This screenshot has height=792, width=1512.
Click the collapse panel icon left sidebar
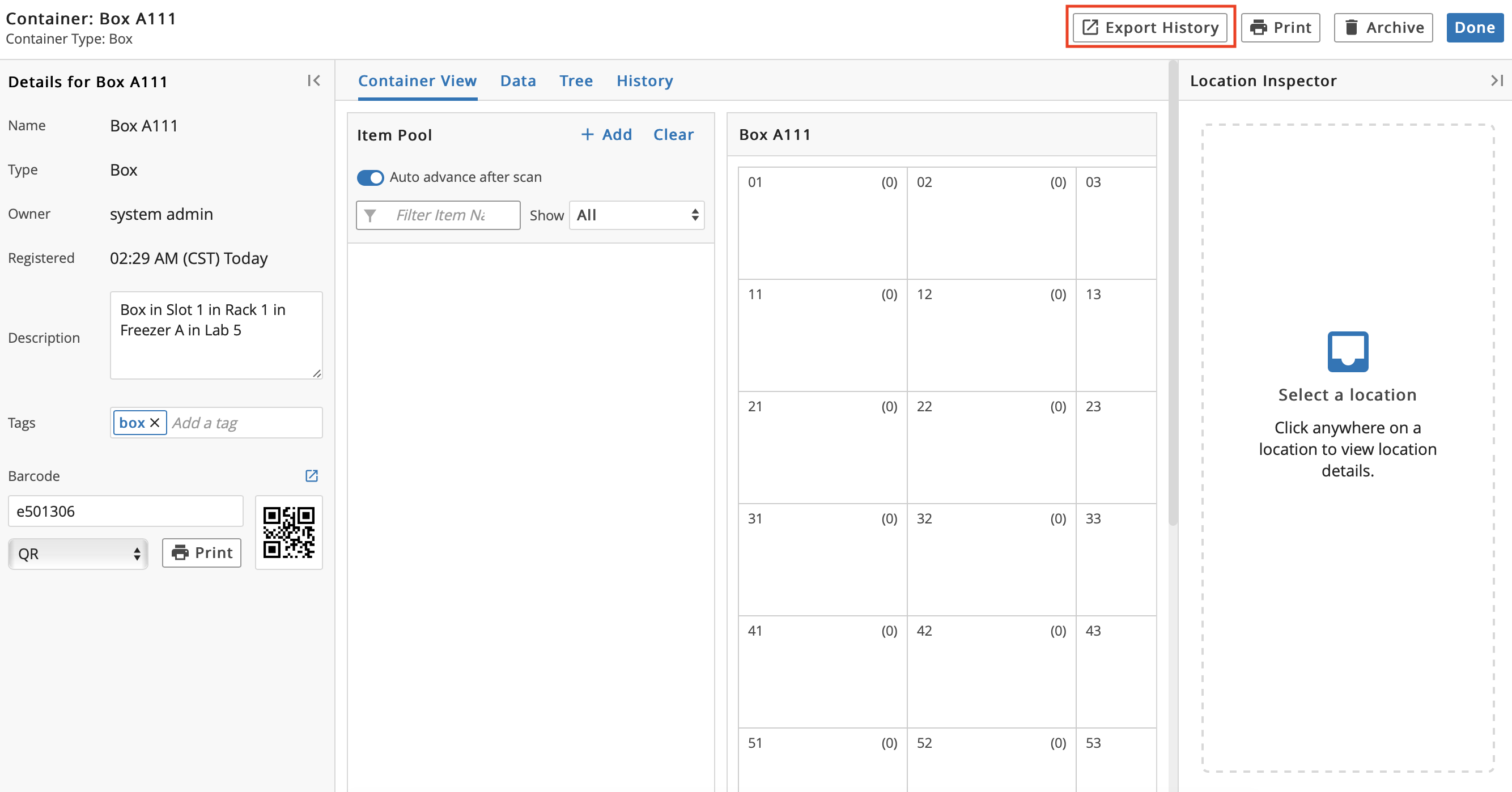coord(314,81)
